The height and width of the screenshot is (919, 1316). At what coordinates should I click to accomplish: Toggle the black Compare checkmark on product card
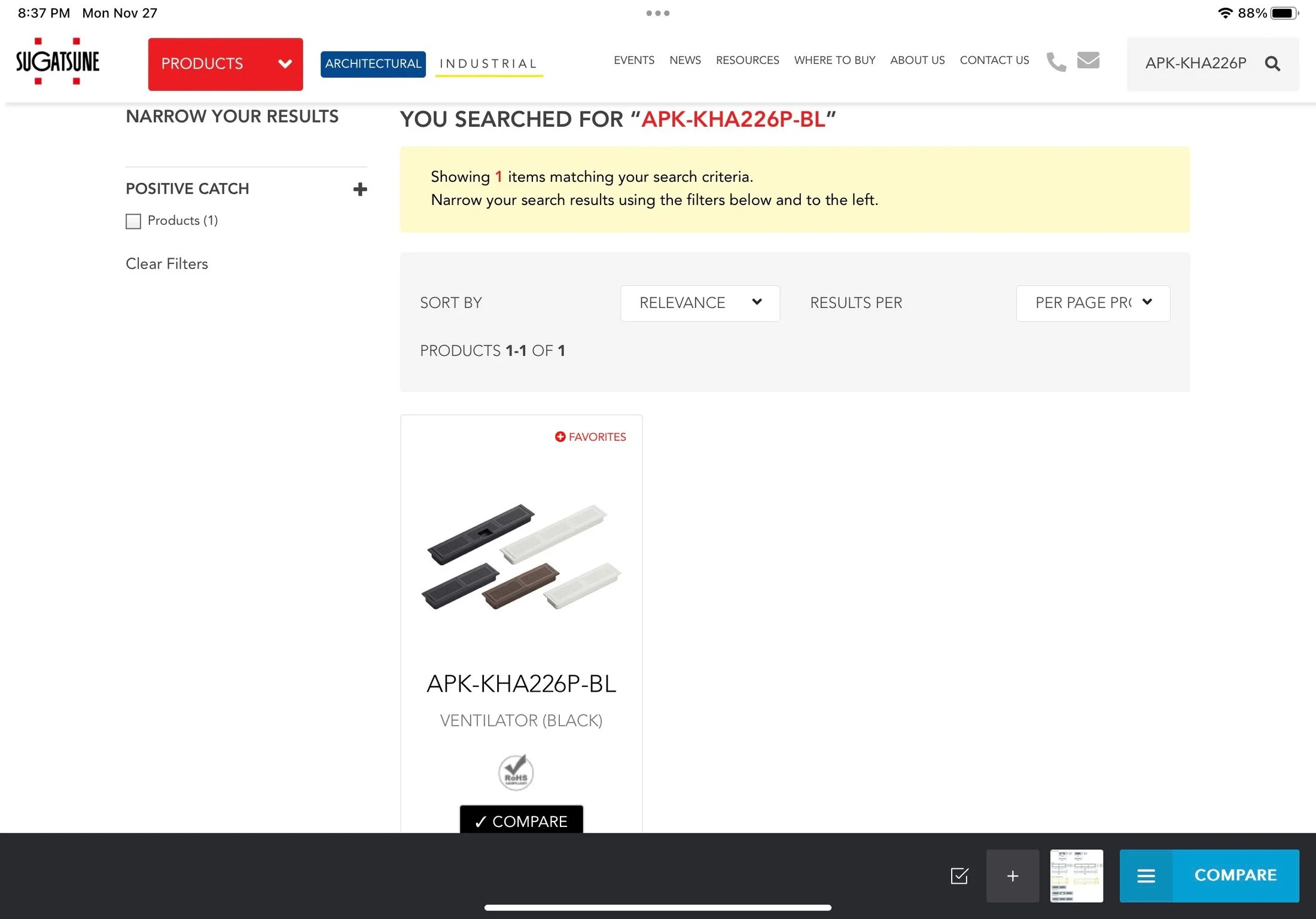(x=521, y=821)
